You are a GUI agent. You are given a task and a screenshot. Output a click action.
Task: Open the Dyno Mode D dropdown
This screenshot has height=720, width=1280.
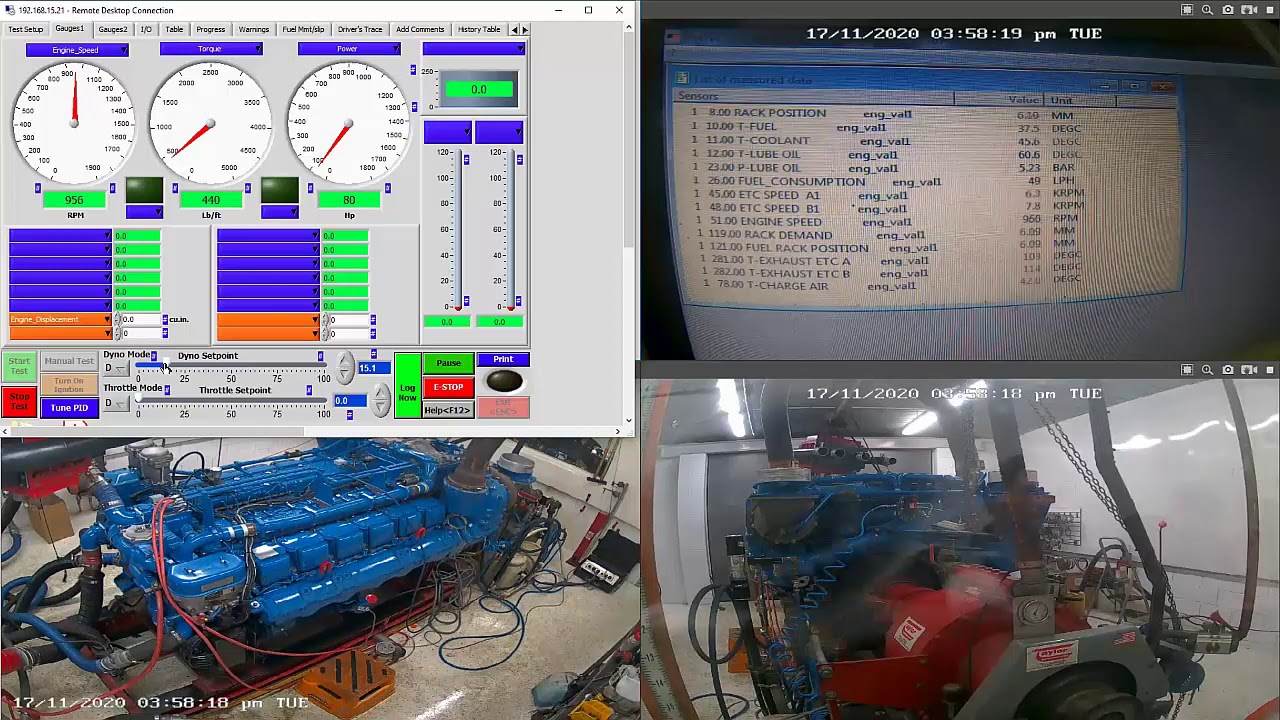(117, 368)
